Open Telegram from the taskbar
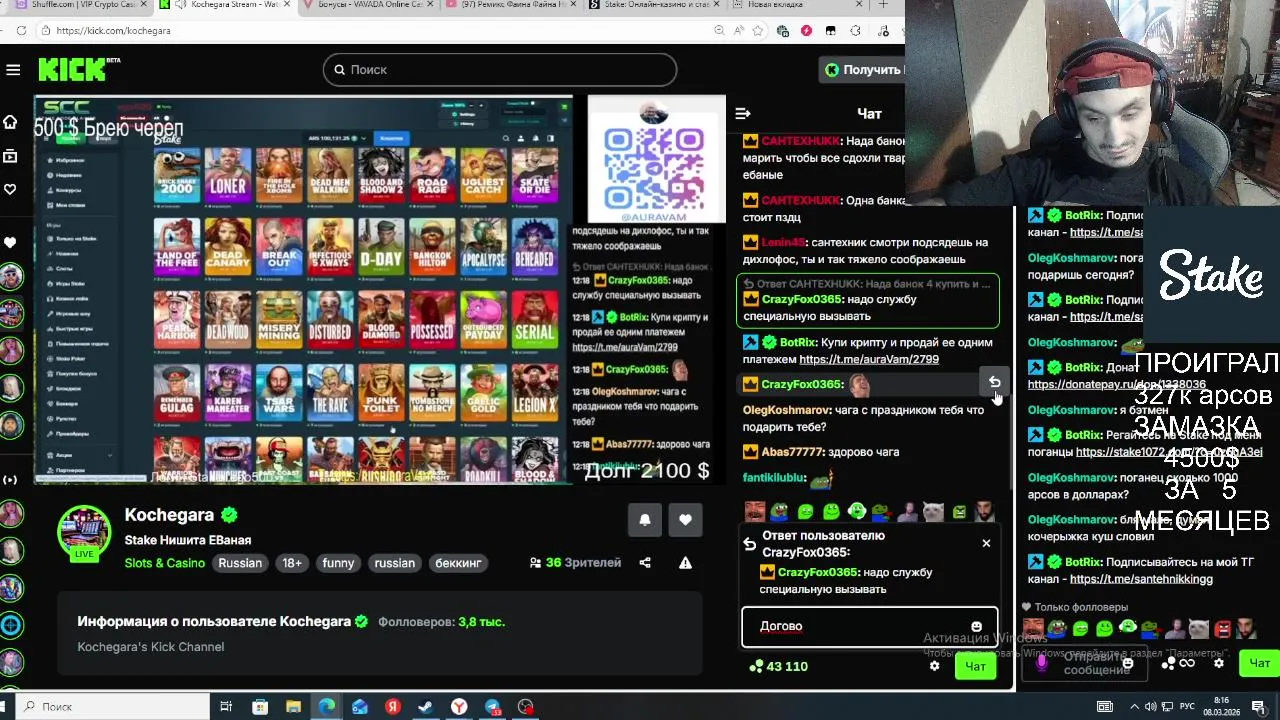Screen dimensions: 1280x720 (492, 706)
